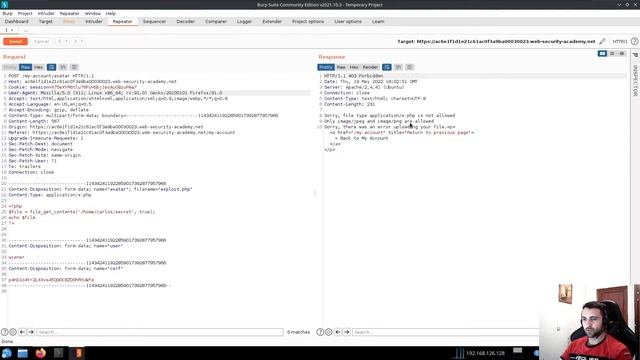Switch Response view to Hex
Image resolution: width=640 pixels, height=360 pixels.
coord(354,67)
